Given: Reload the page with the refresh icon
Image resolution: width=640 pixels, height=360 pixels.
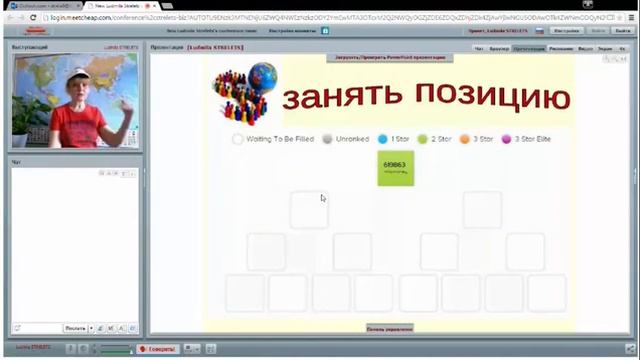Looking at the screenshot, I should [x=33, y=18].
